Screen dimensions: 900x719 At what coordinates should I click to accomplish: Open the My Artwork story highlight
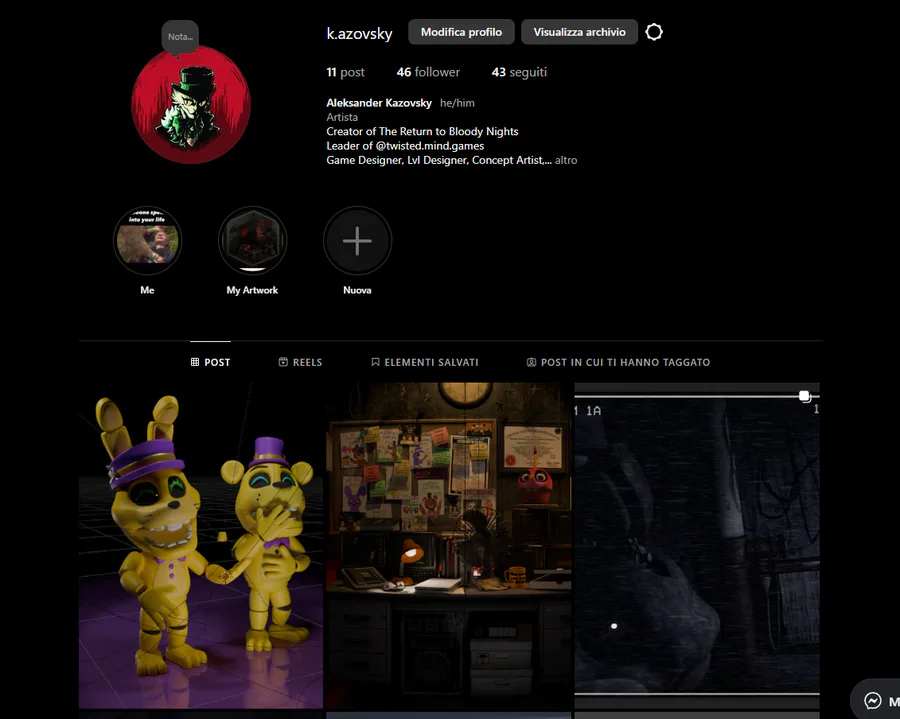click(x=252, y=240)
